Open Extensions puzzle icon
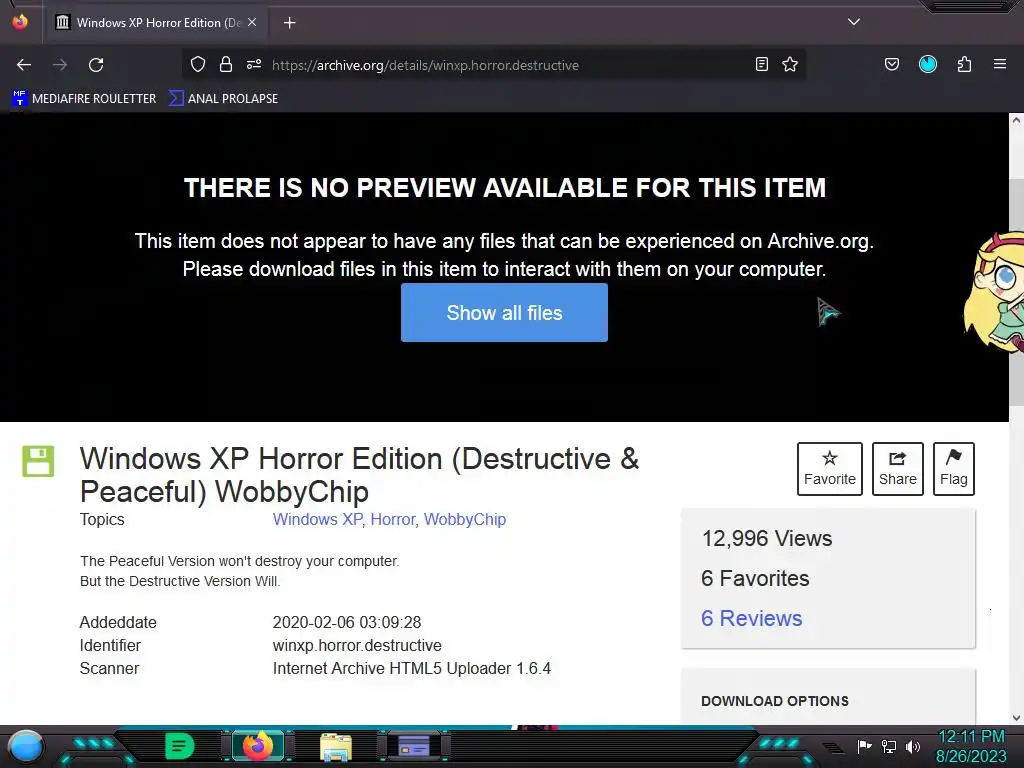 965,64
